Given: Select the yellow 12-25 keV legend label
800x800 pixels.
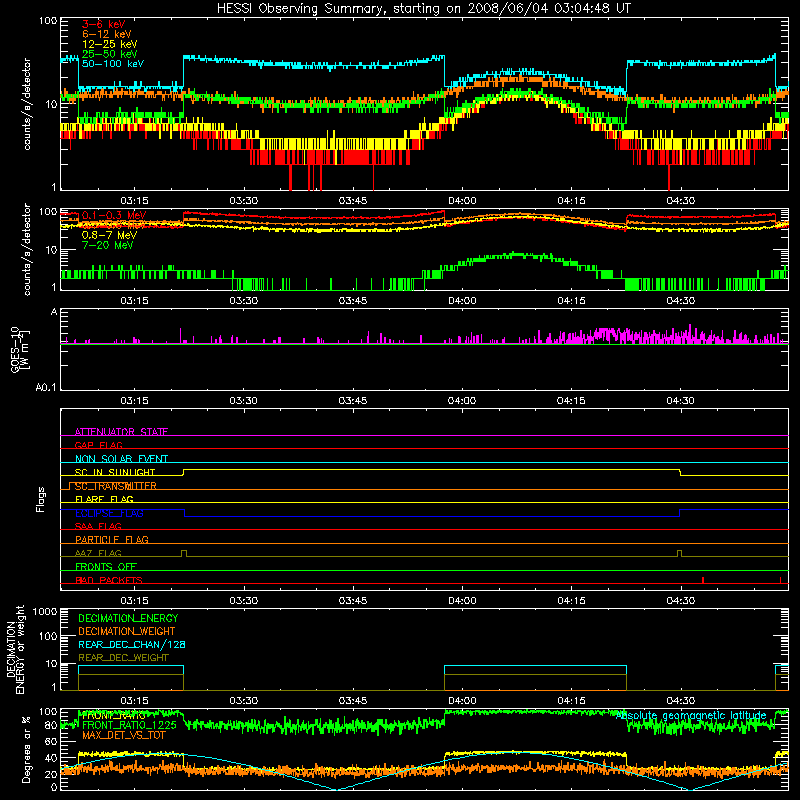Looking at the screenshot, I should (x=110, y=44).
